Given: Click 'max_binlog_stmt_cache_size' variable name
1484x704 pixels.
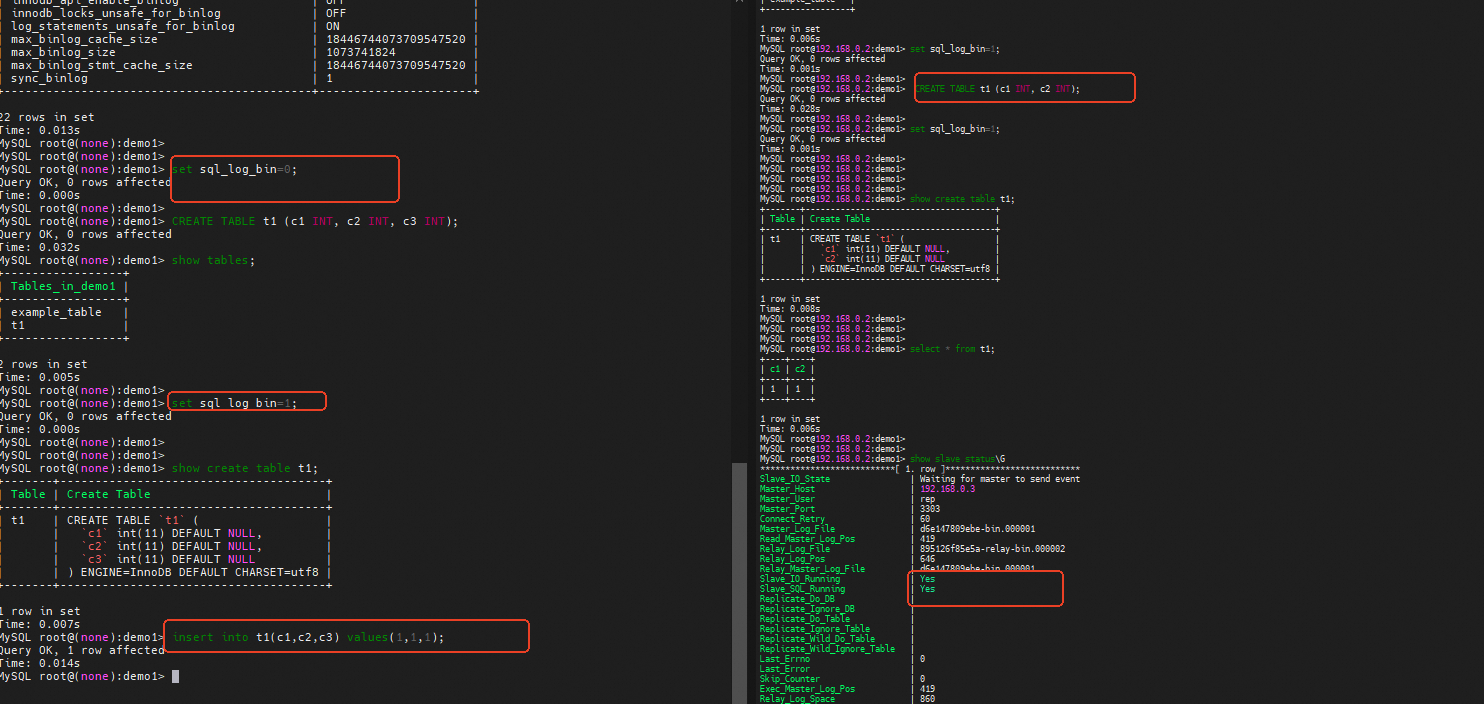Looking at the screenshot, I should 102,65.
